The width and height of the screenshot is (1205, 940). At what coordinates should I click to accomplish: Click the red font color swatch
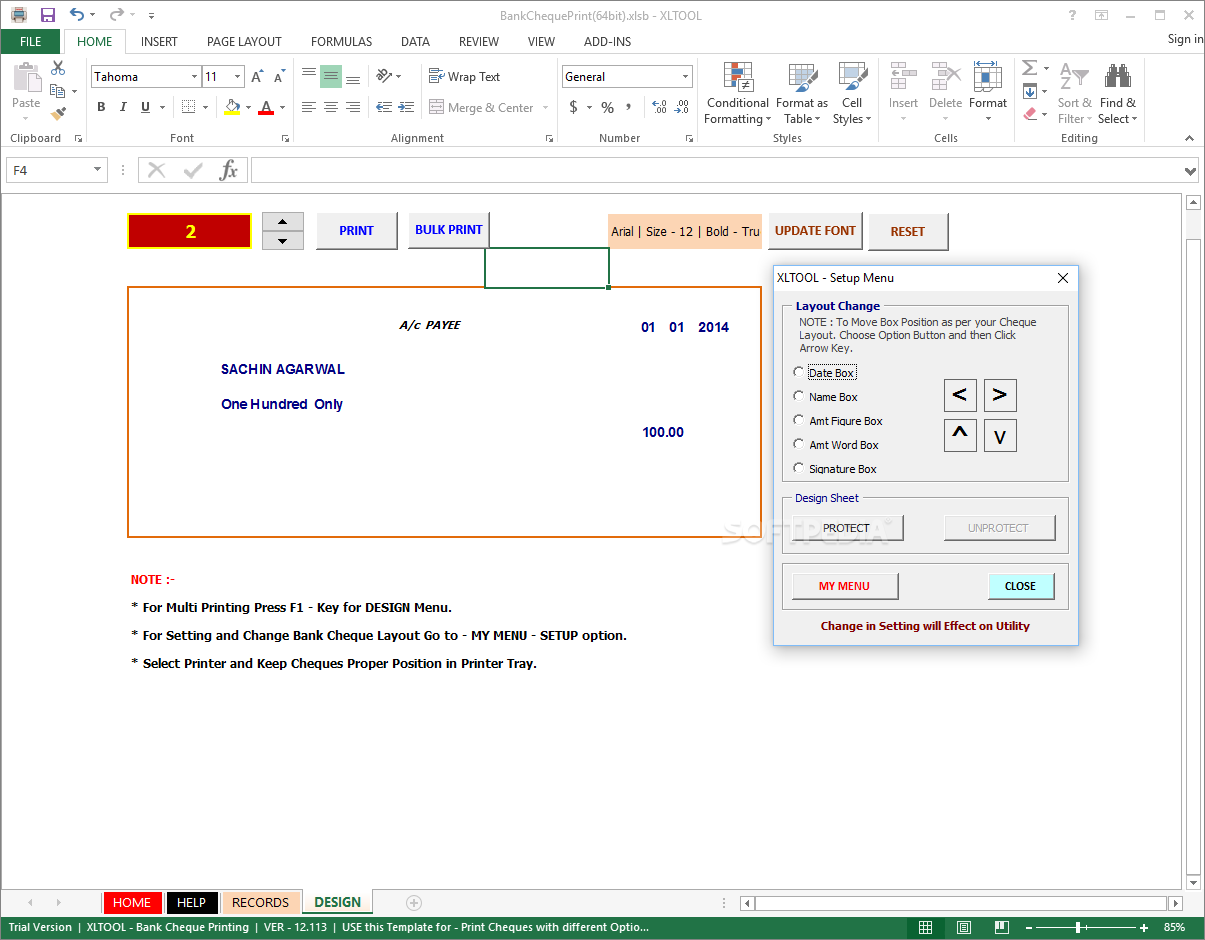click(x=266, y=107)
